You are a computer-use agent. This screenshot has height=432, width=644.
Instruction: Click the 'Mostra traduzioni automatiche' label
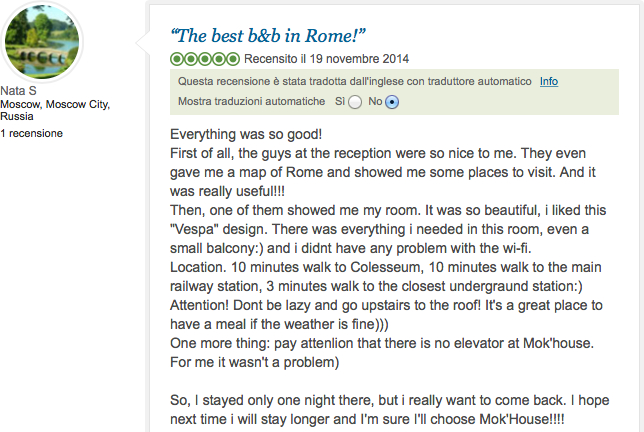[251, 101]
